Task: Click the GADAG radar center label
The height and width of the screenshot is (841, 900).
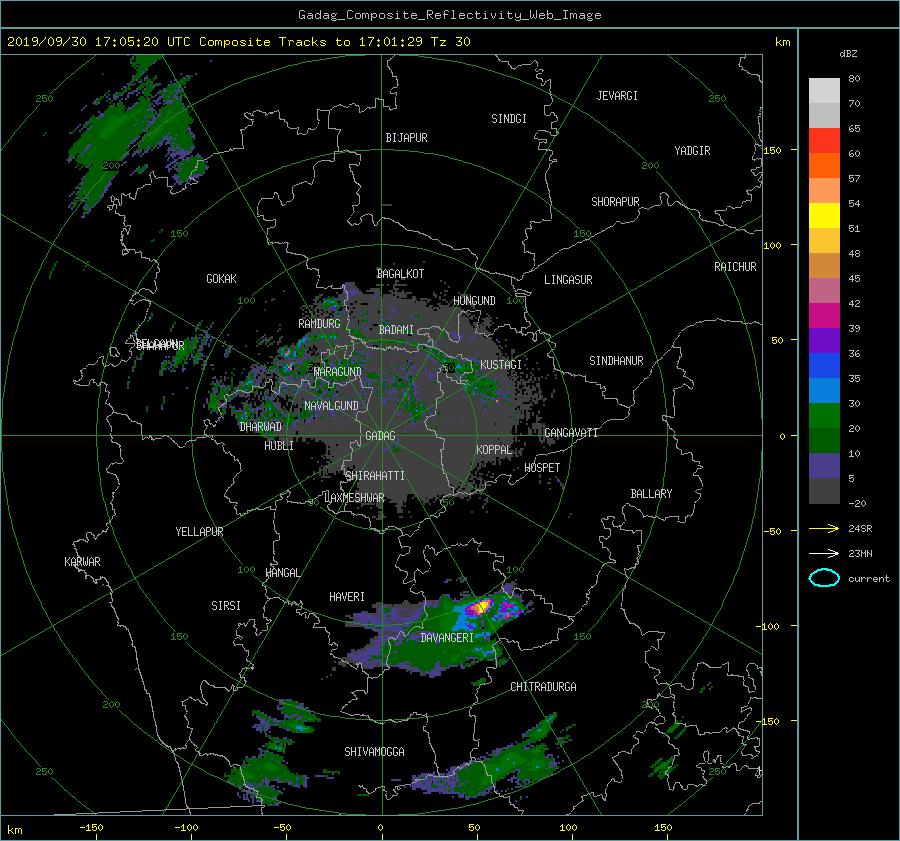Action: 380,436
